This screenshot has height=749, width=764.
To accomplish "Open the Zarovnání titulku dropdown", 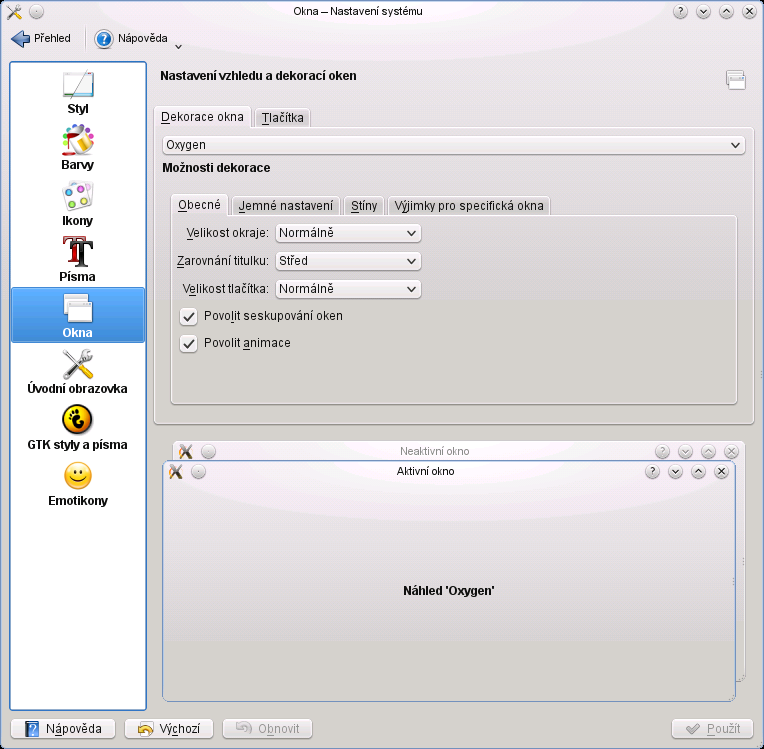I will click(348, 261).
